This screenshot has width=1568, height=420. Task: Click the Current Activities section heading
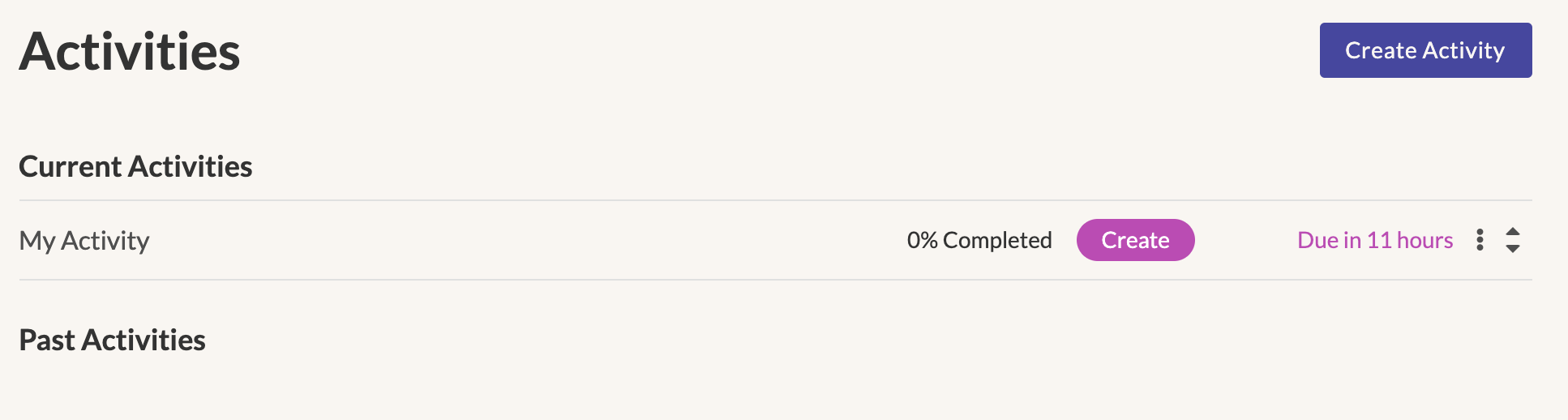tap(135, 166)
